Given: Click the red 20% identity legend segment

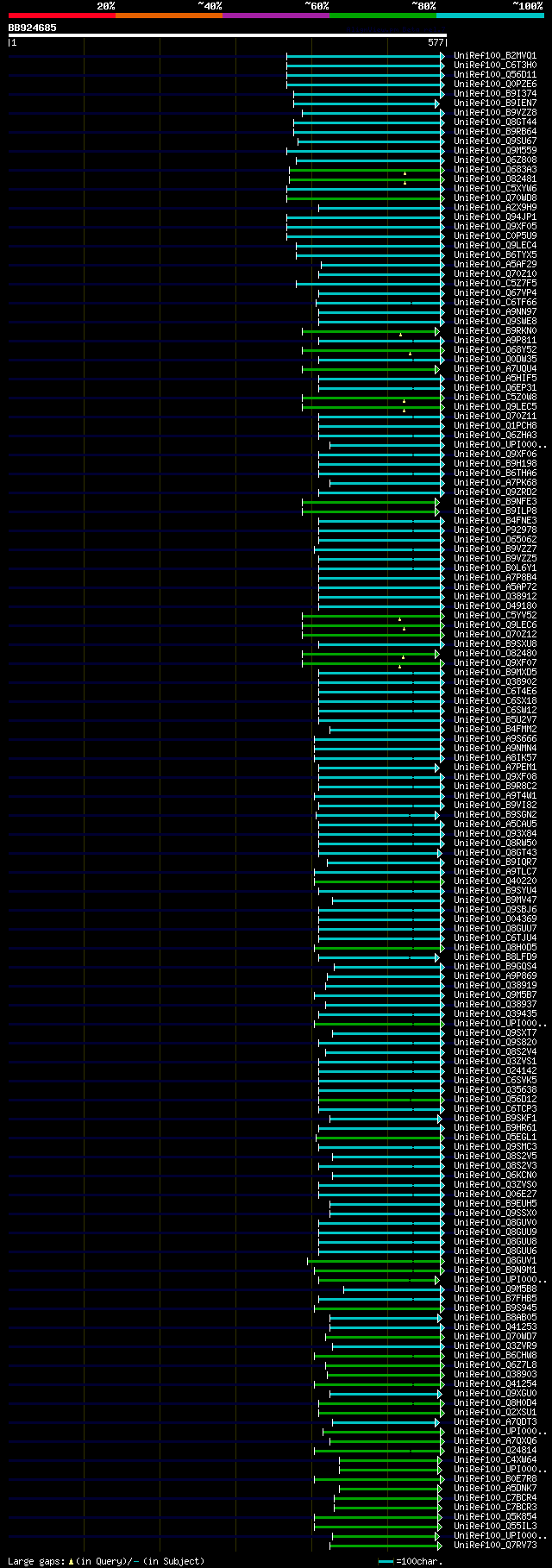Looking at the screenshot, I should [x=62, y=16].
